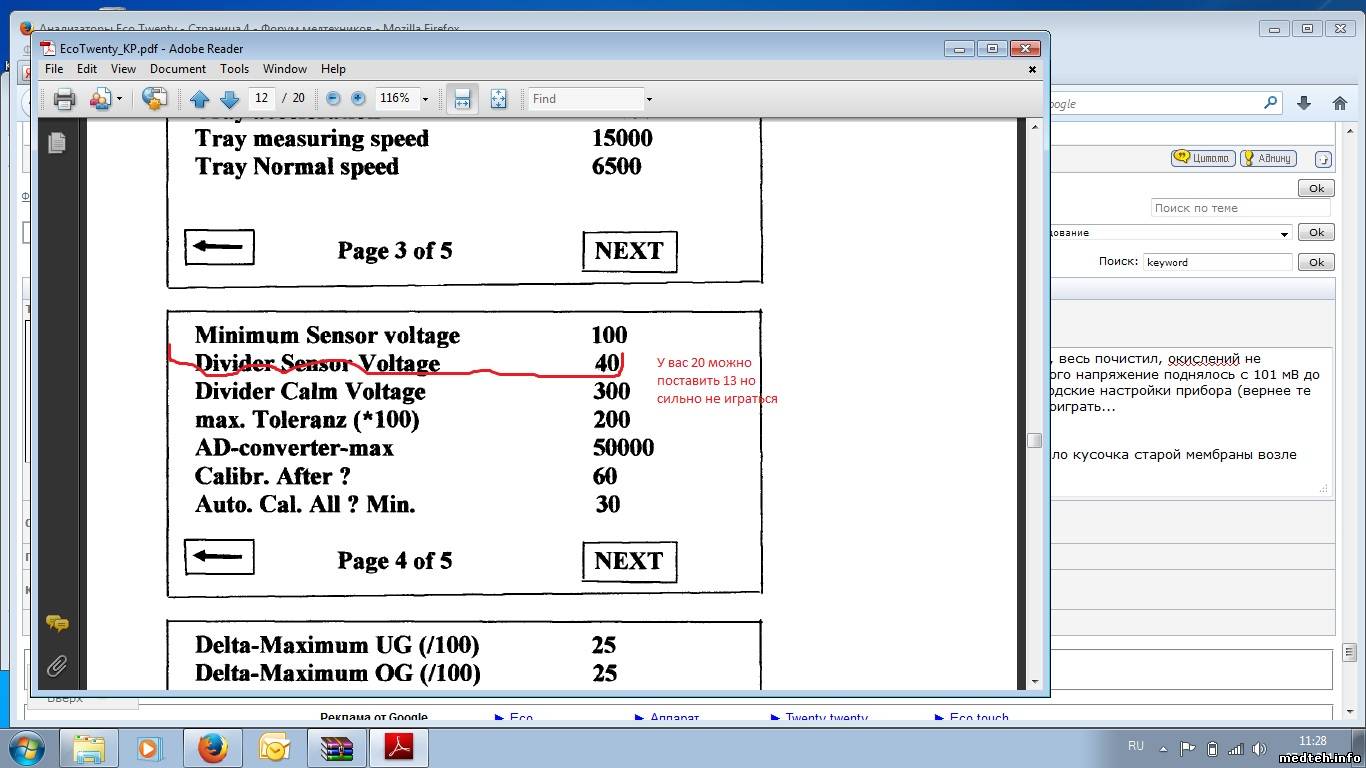Click the Adobe Reader vertical scrollbar thumb
This screenshot has width=1366, height=768.
pos(1035,440)
